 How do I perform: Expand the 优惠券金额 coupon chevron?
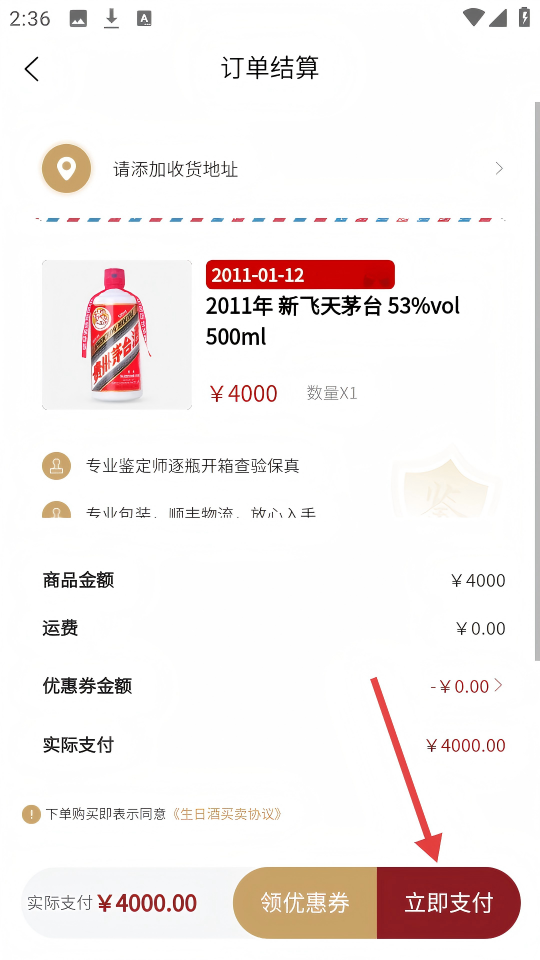coord(498,685)
